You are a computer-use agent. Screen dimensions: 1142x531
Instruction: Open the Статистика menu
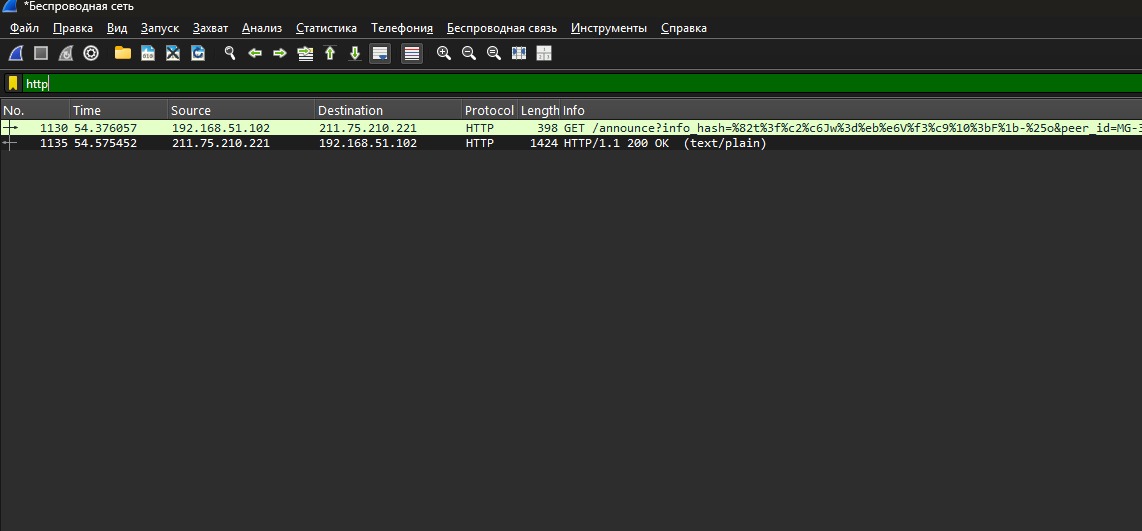pos(326,28)
